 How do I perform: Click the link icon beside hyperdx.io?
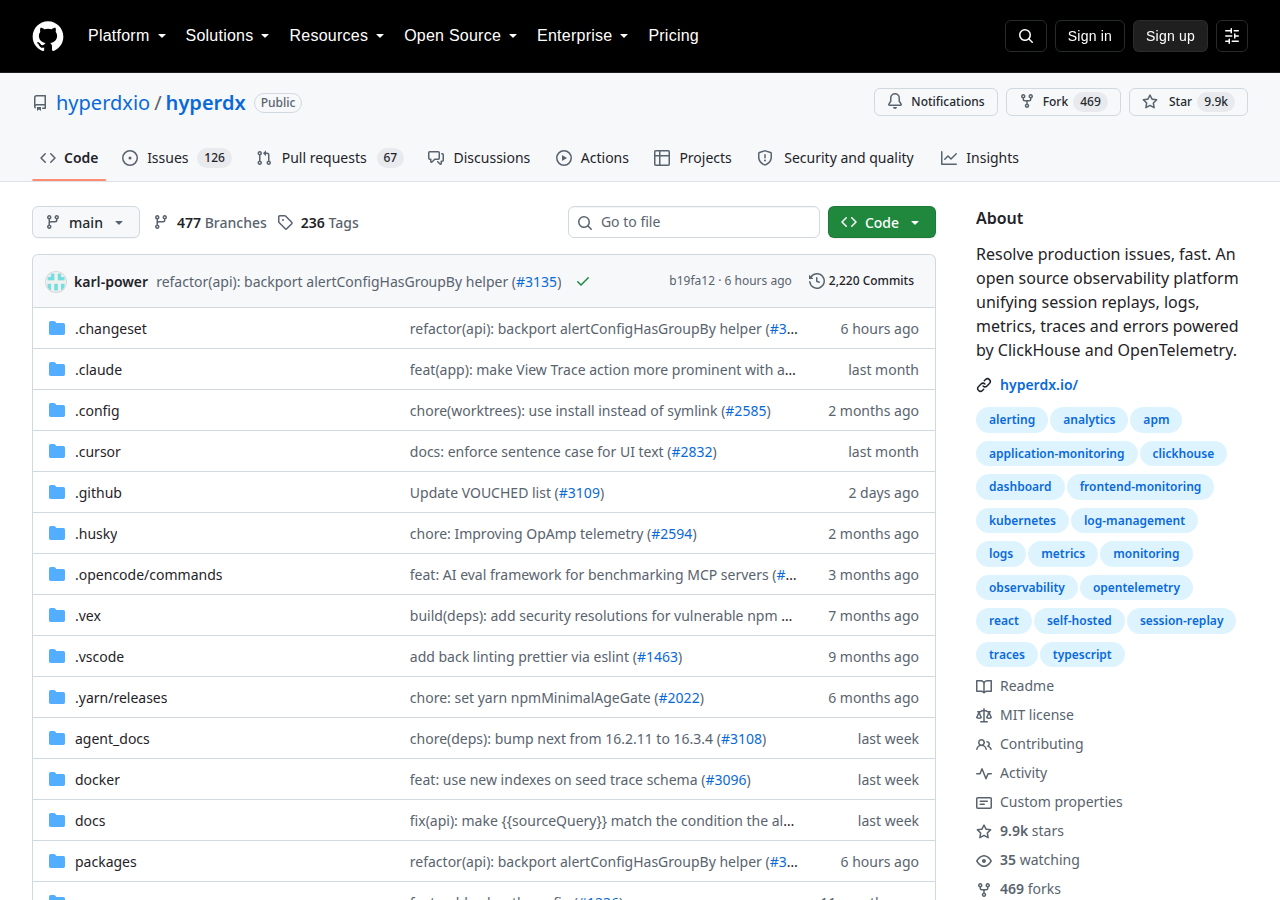click(x=984, y=385)
